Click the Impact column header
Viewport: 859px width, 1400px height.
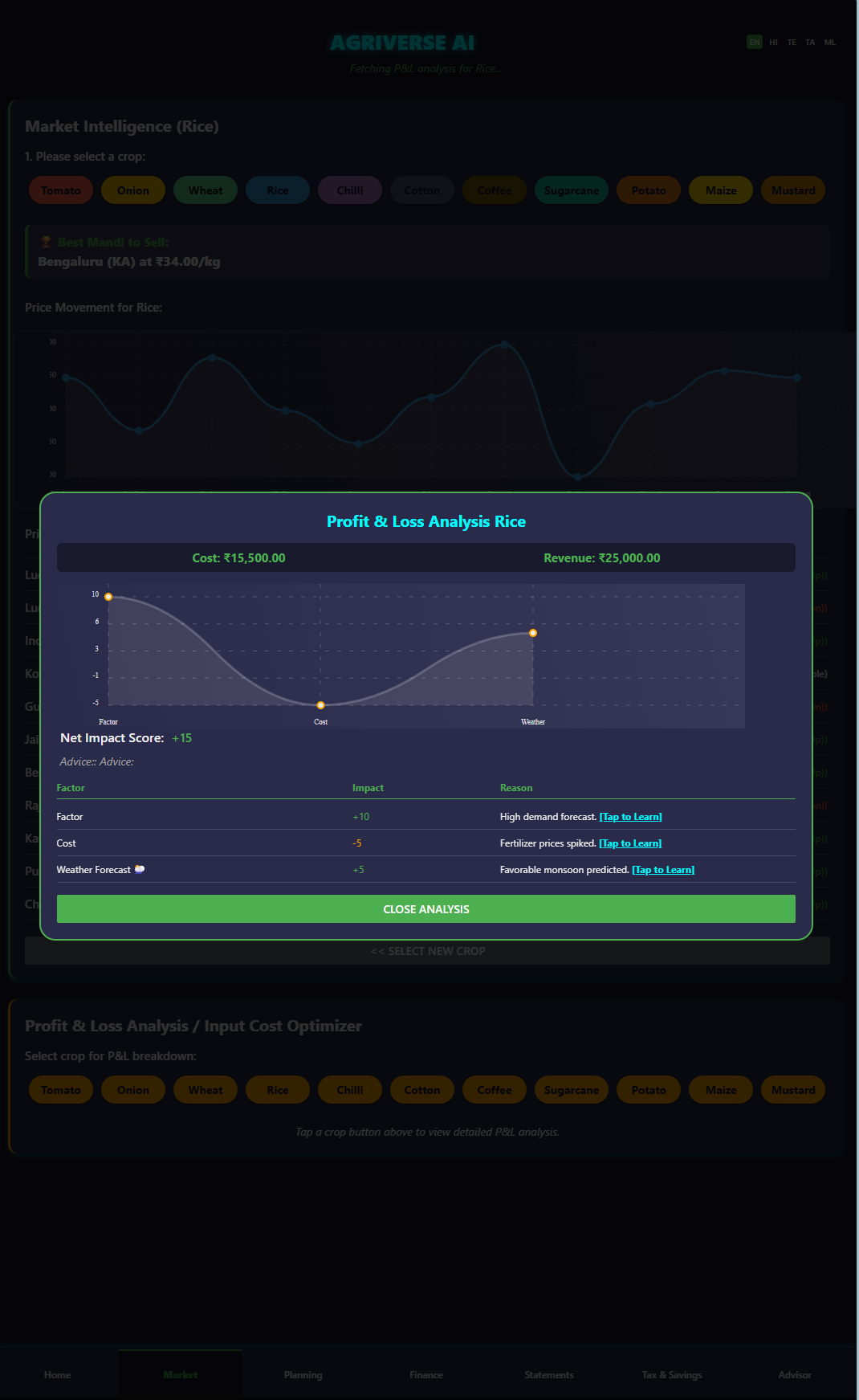pos(368,788)
